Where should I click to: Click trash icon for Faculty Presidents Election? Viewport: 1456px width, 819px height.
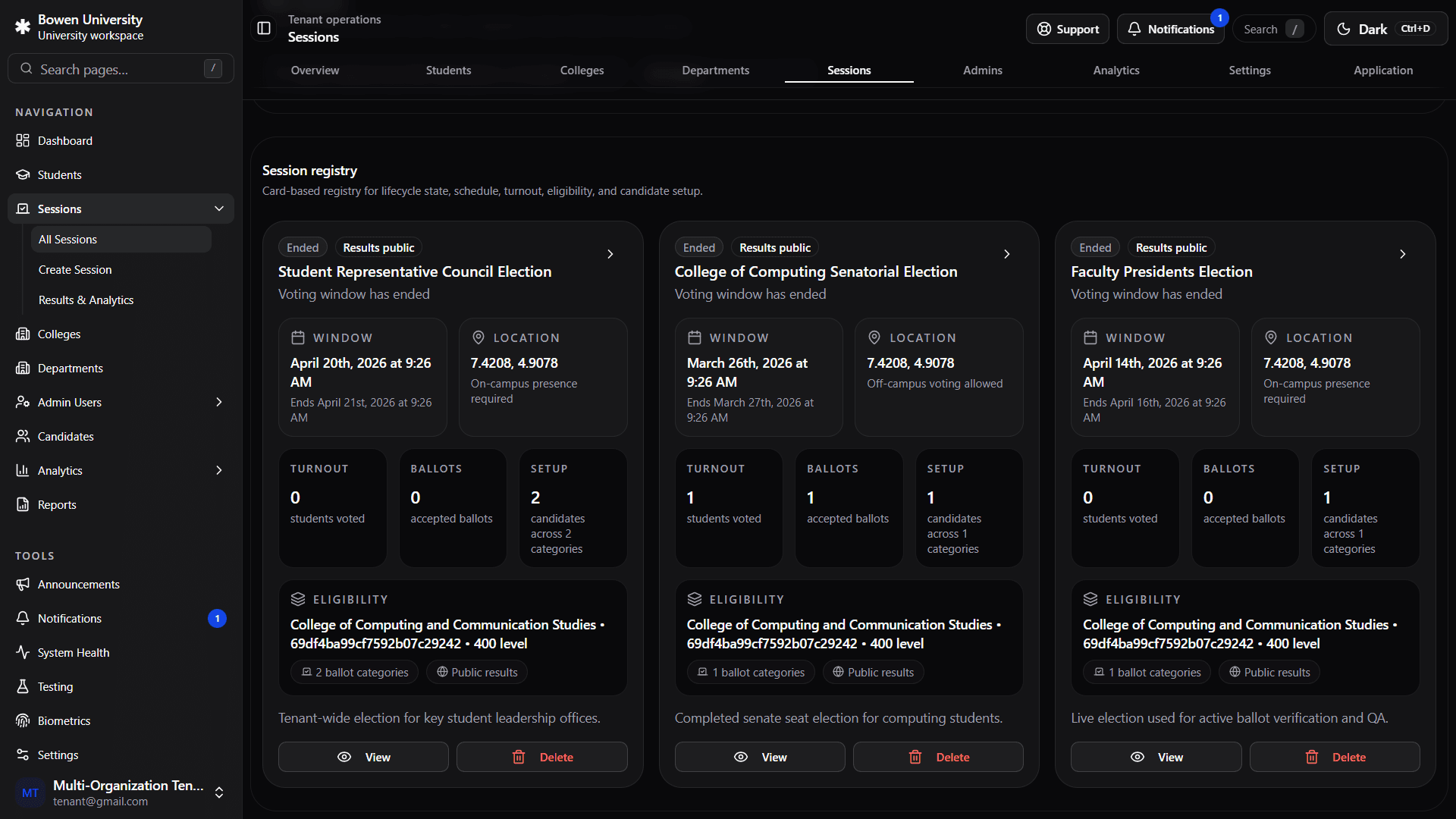coord(1312,757)
